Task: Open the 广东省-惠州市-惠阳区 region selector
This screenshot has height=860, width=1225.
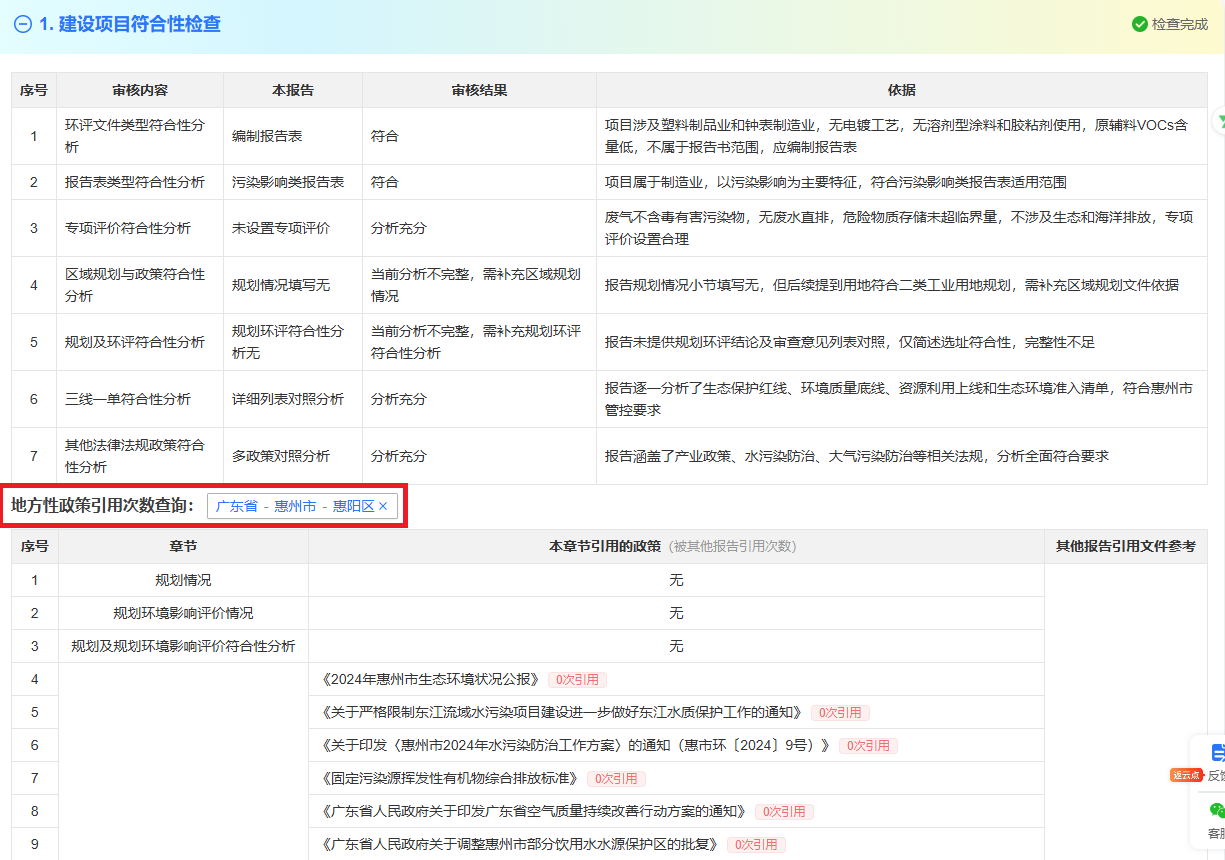Action: pos(294,507)
